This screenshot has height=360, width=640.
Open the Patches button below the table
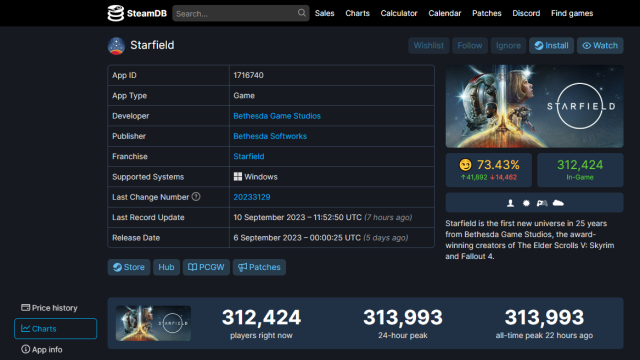pyautogui.click(x=259, y=267)
